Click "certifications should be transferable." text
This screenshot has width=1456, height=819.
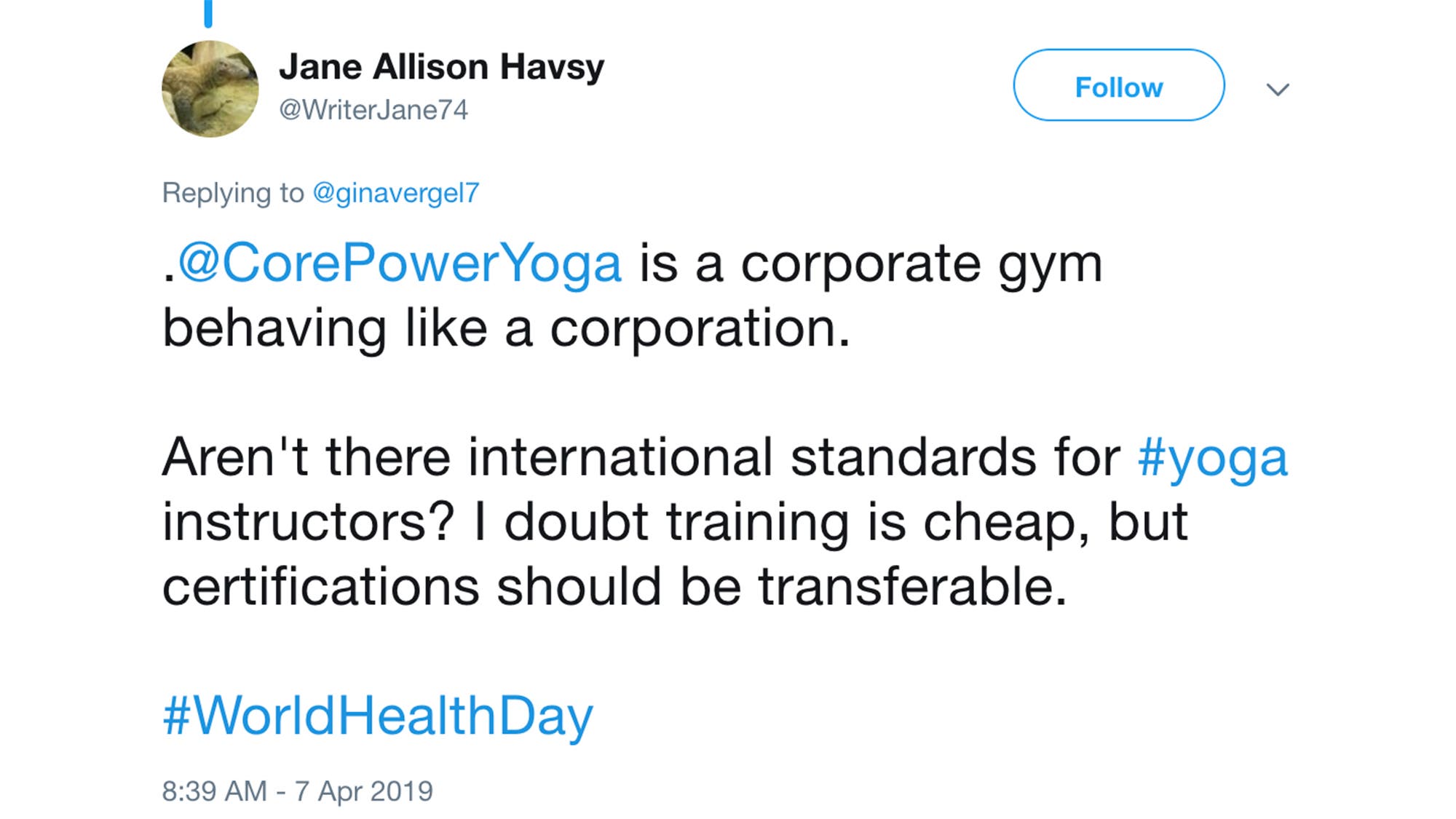614,587
